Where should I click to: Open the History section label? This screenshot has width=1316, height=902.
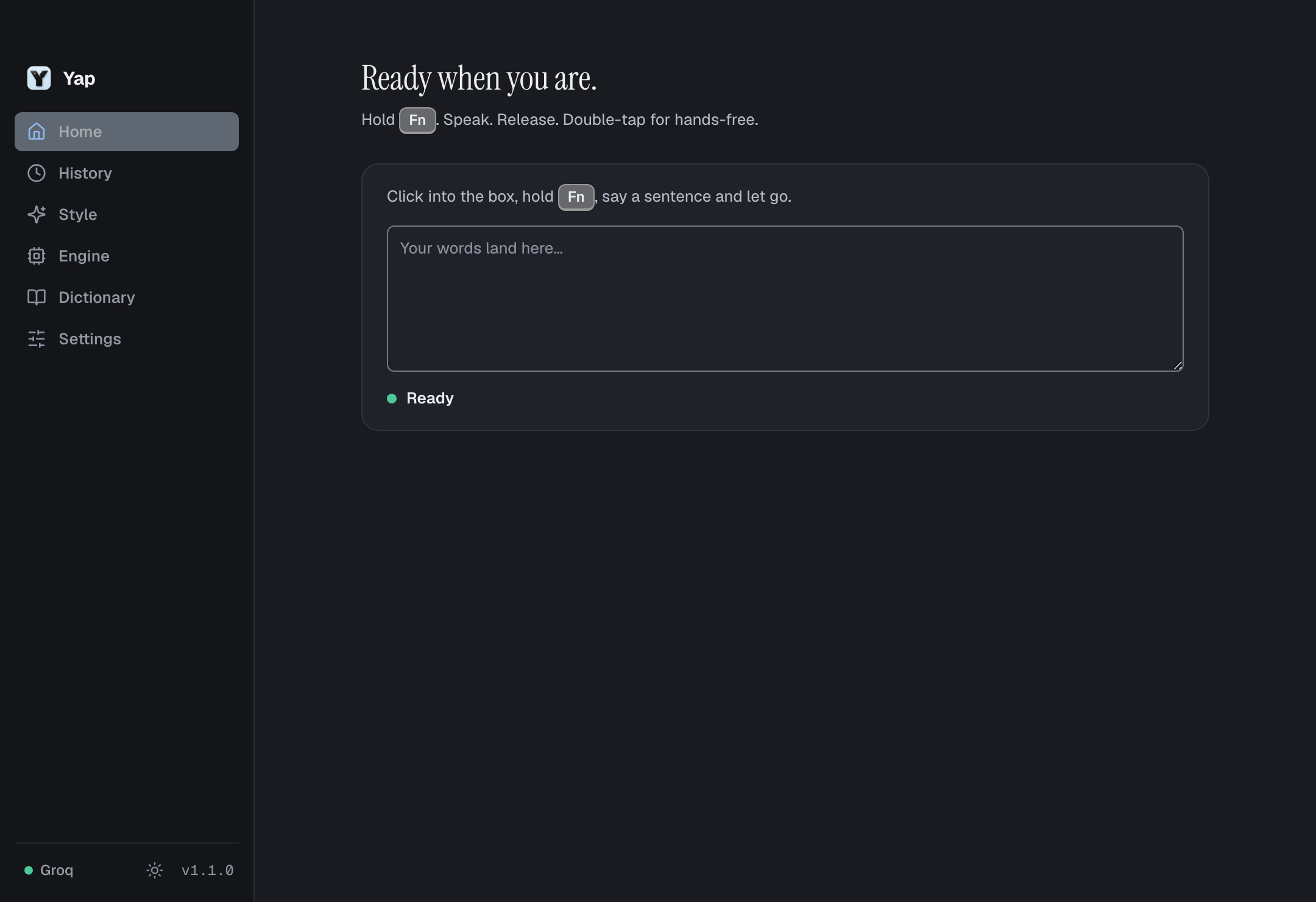point(85,173)
